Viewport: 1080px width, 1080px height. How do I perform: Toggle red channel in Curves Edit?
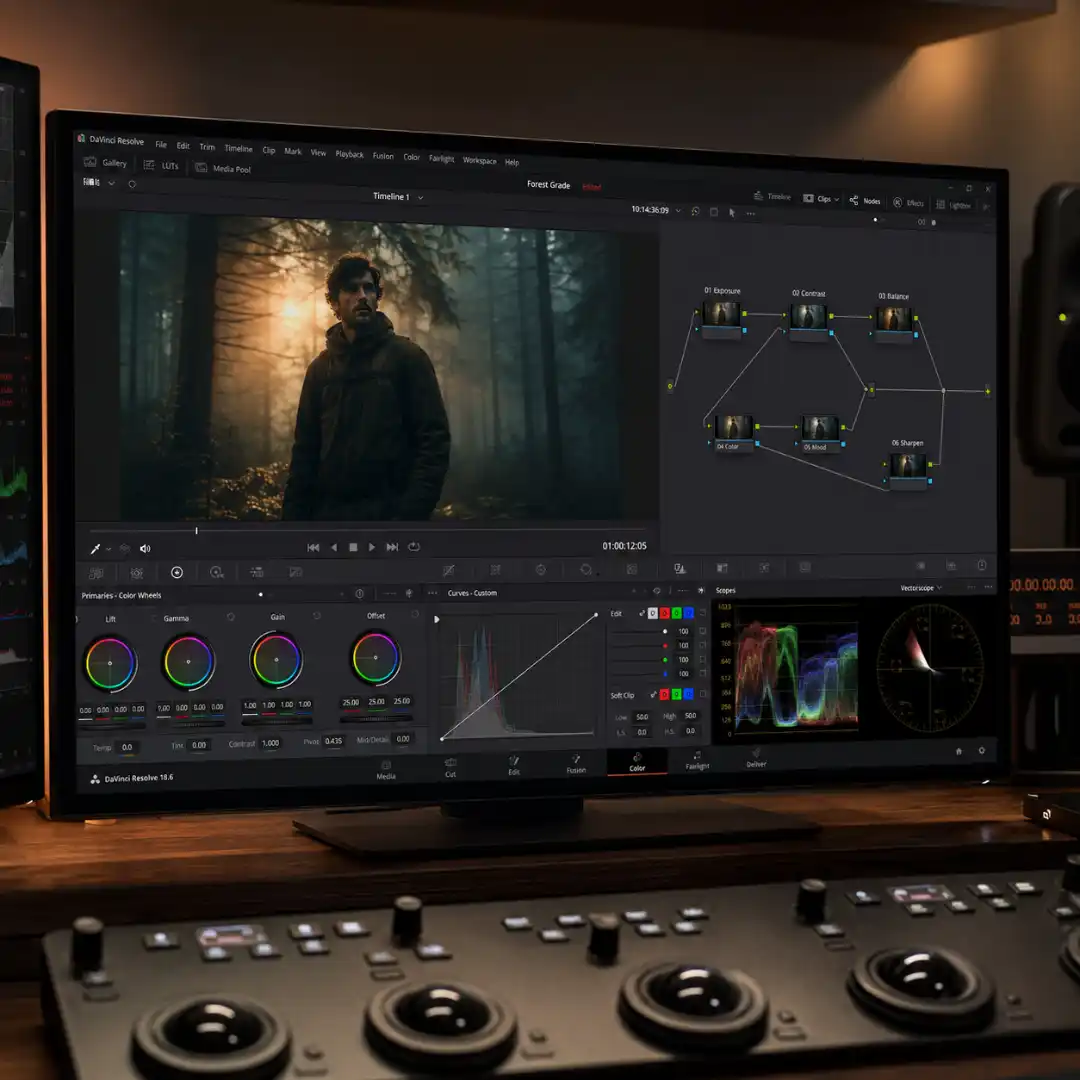(x=665, y=613)
